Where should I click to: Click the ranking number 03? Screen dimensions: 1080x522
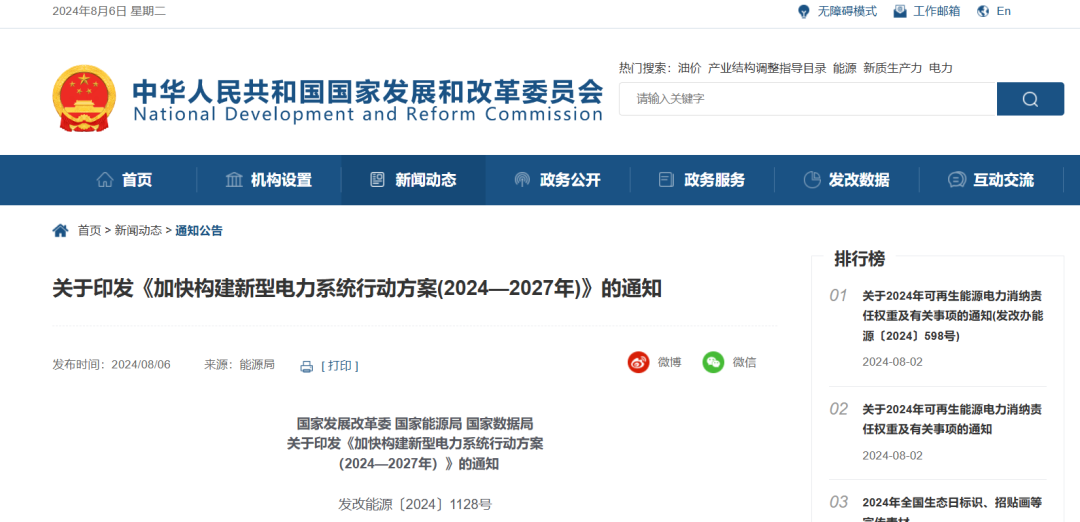(x=839, y=502)
